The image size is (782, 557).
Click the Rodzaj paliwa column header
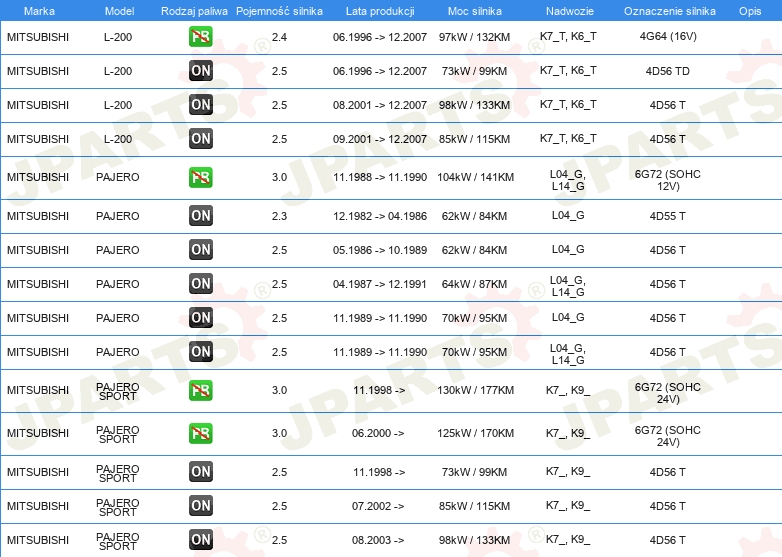tap(194, 11)
